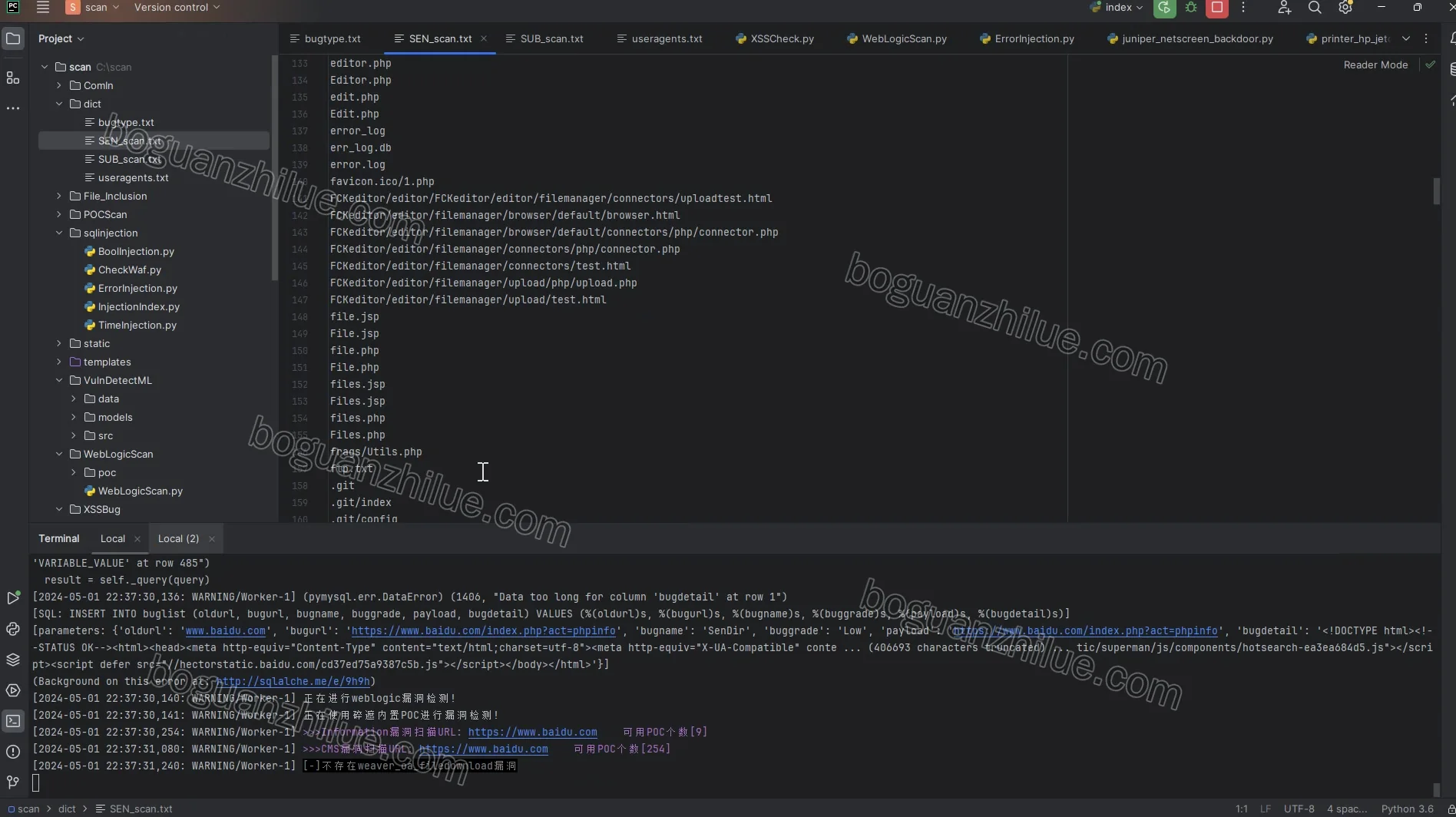Show more tool windows ellipsis
This screenshot has width=1456, height=817.
(x=13, y=108)
